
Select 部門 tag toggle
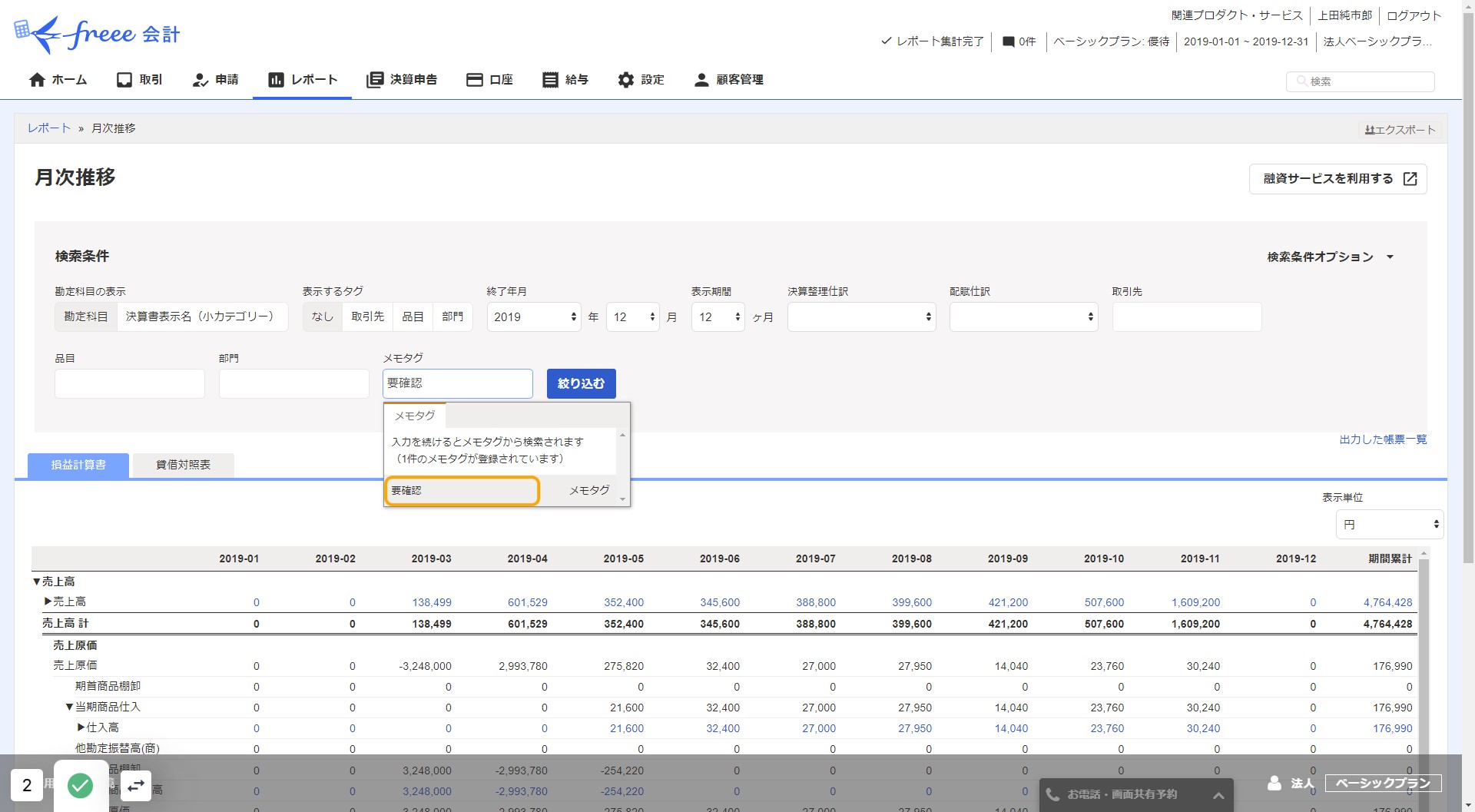pos(452,317)
